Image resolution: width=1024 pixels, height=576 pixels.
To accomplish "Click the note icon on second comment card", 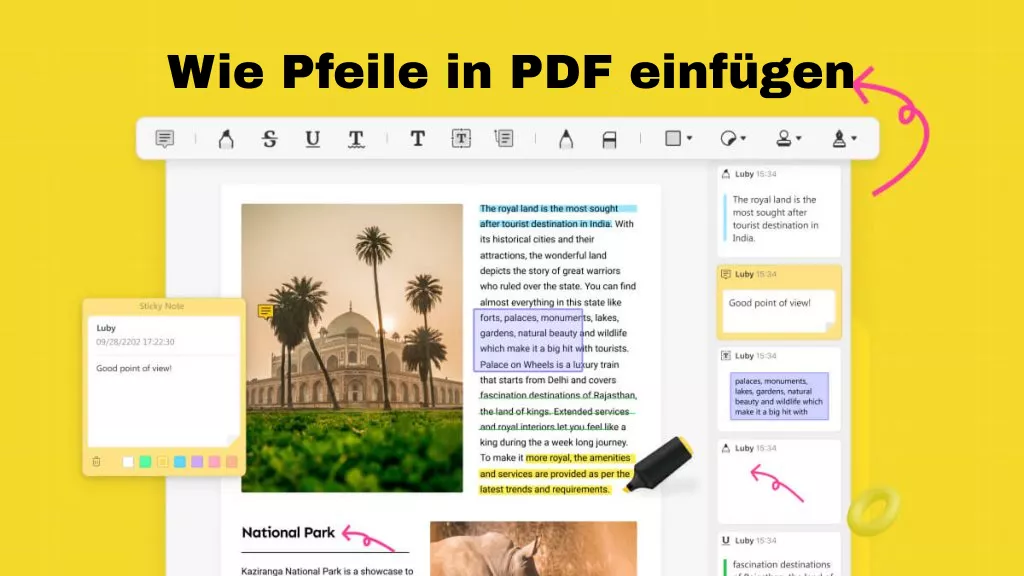I will (x=726, y=274).
